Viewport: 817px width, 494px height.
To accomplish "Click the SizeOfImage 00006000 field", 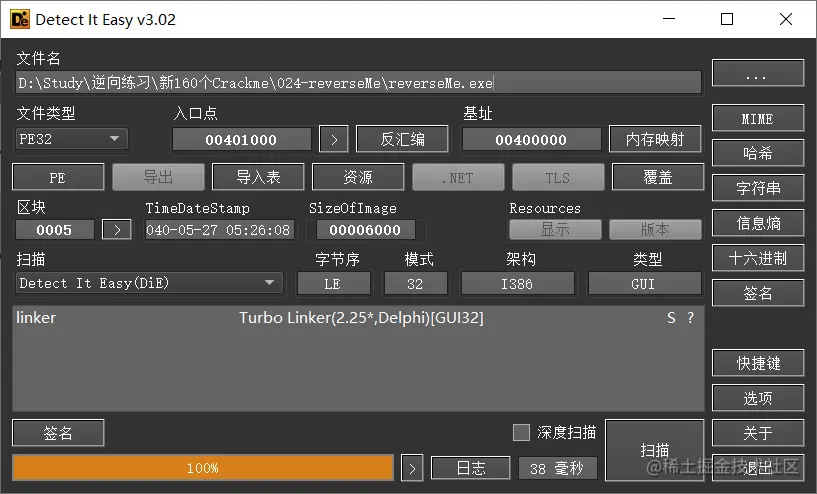I will click(x=365, y=230).
